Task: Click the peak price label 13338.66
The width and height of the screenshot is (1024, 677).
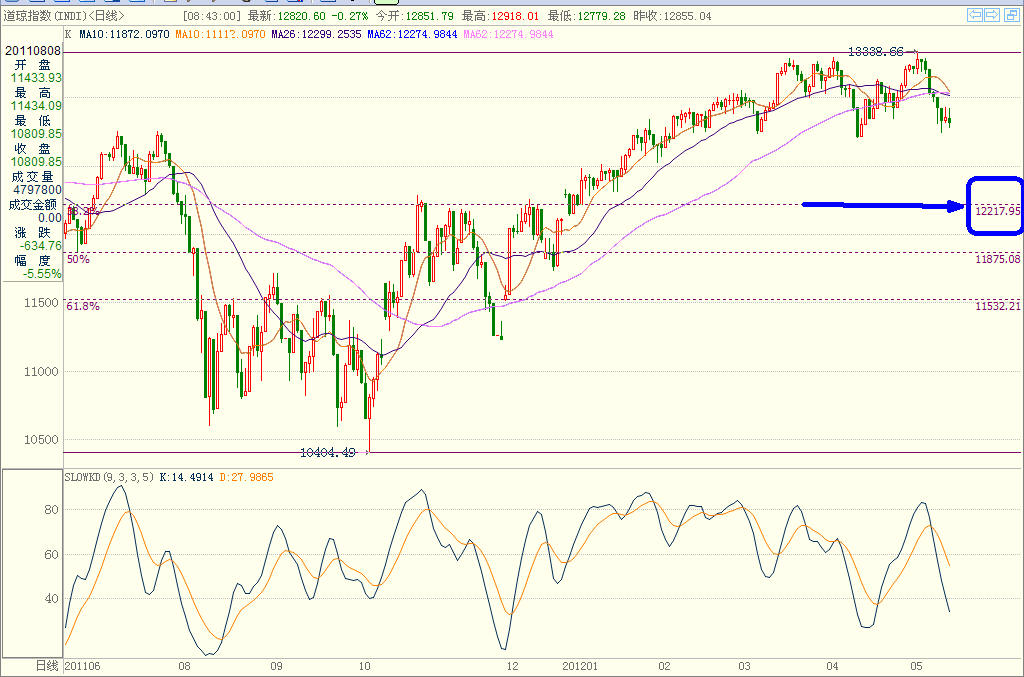Action: click(876, 52)
